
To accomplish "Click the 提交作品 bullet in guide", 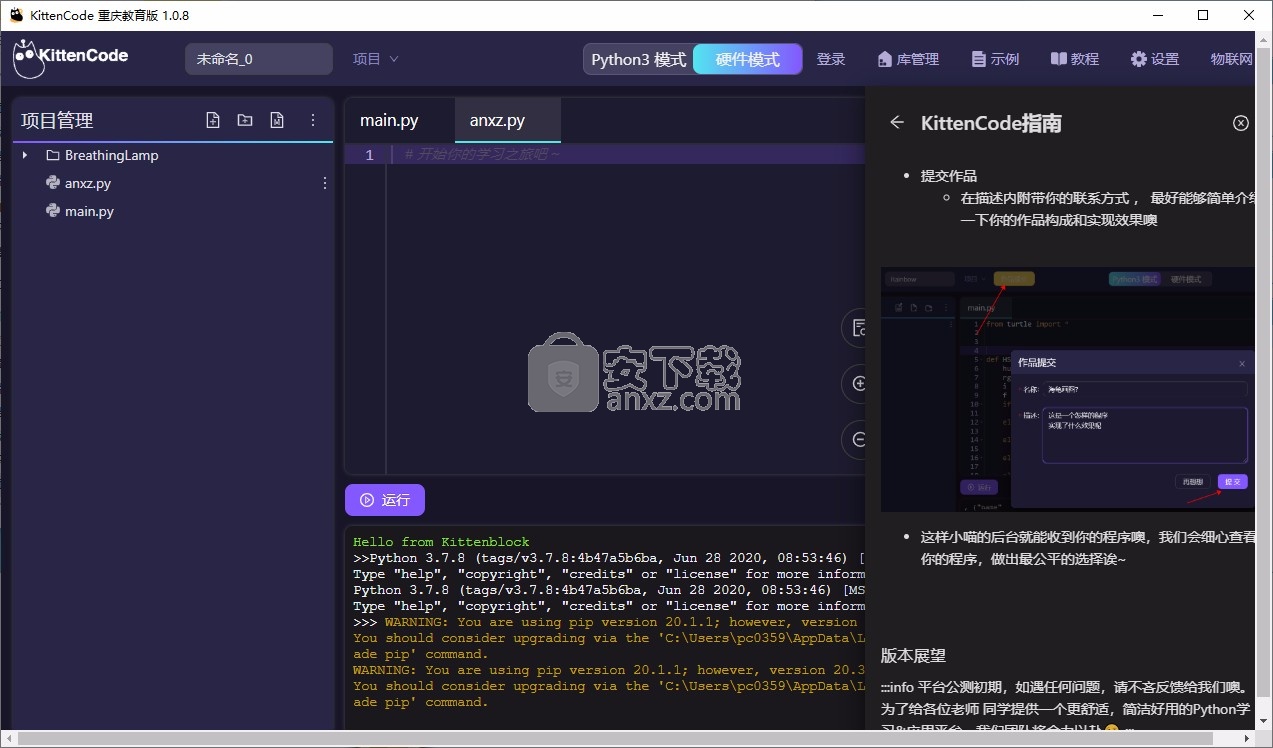I will (949, 175).
